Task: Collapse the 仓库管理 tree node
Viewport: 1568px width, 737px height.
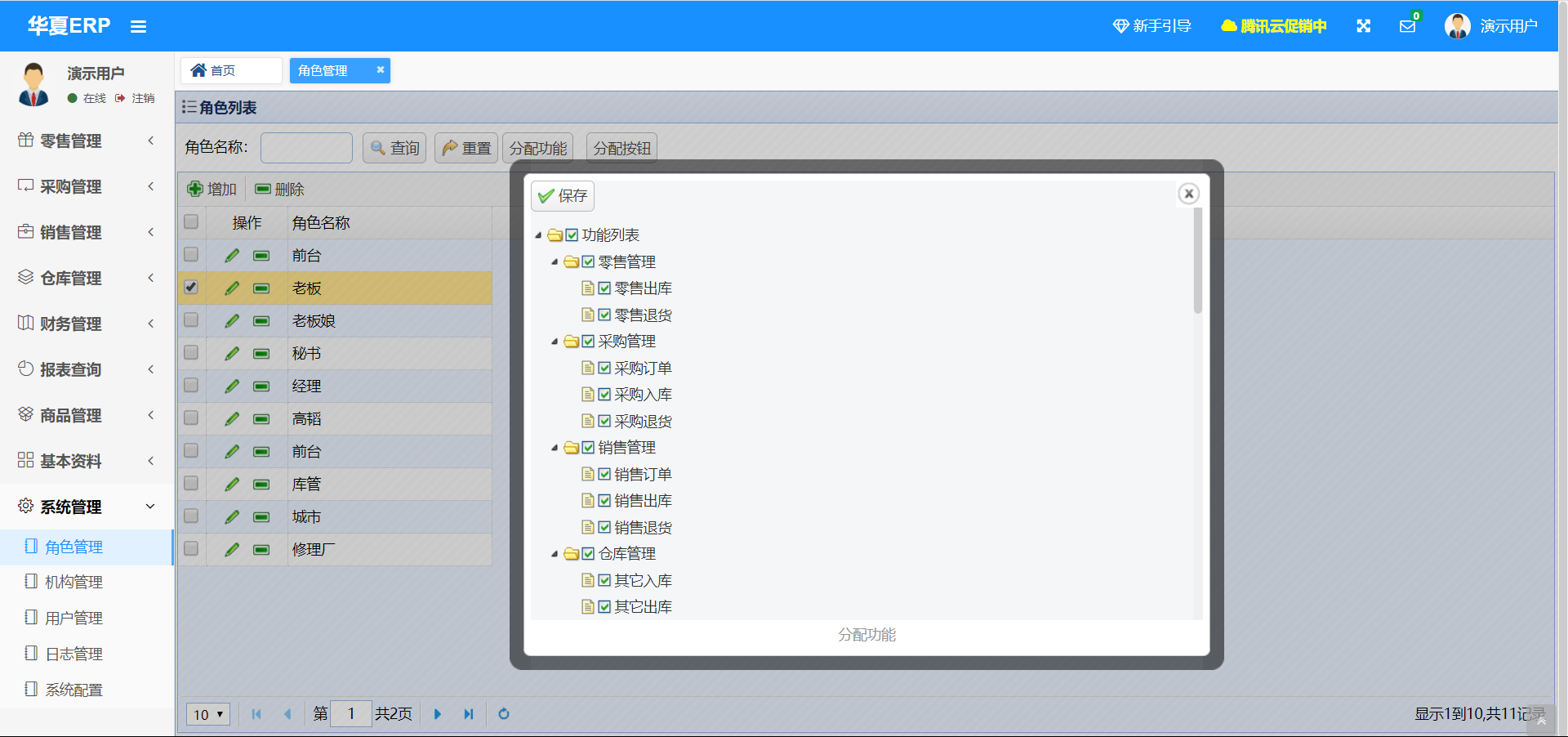Action: 555,554
